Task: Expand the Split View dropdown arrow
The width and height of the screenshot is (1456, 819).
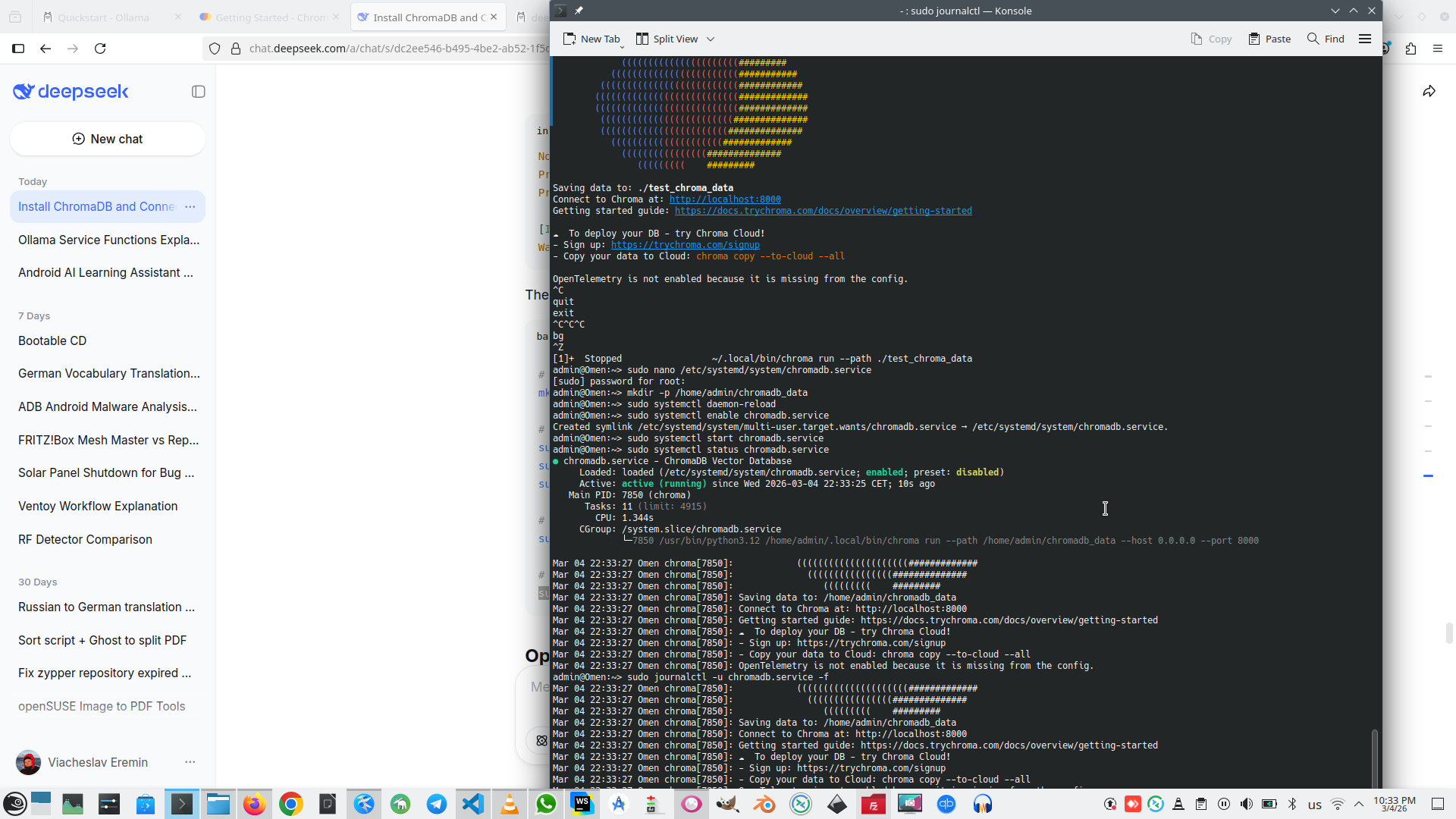Action: click(711, 39)
